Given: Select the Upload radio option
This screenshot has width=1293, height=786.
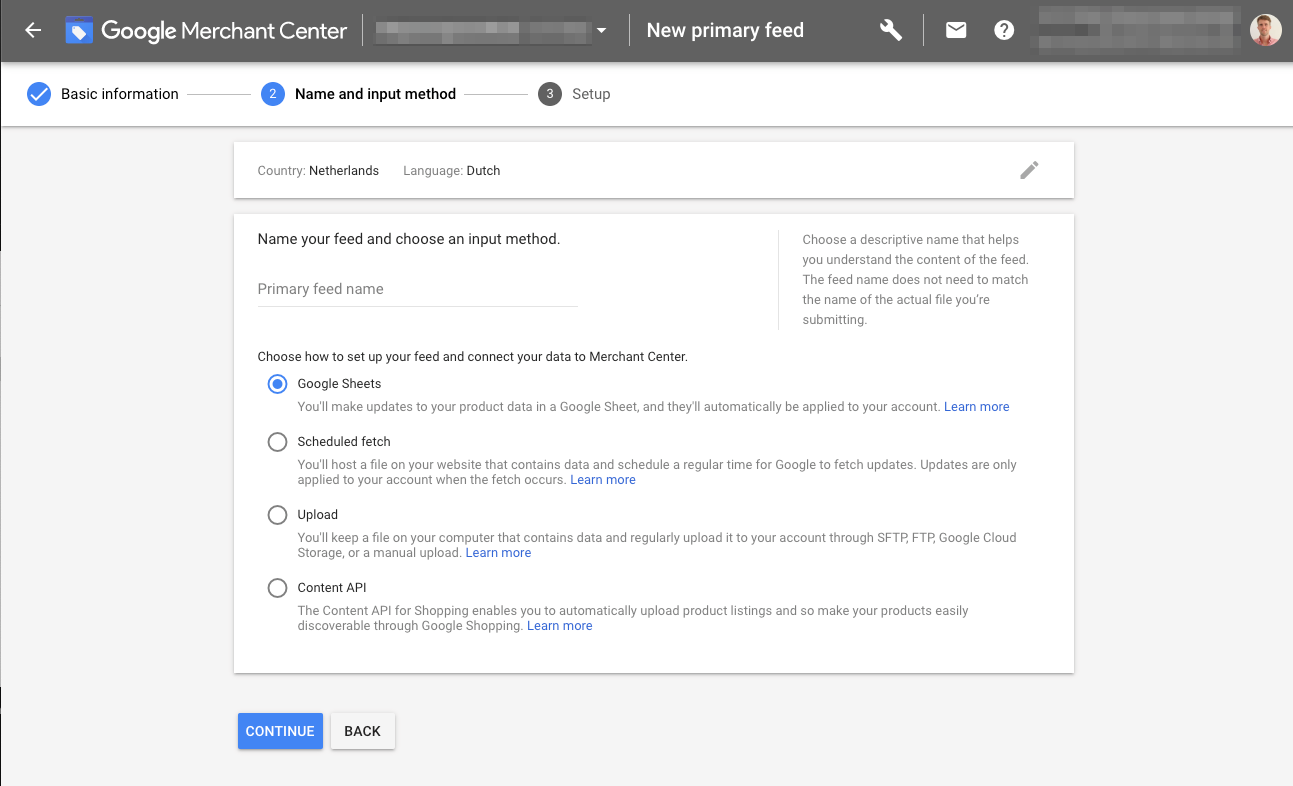Looking at the screenshot, I should [277, 515].
